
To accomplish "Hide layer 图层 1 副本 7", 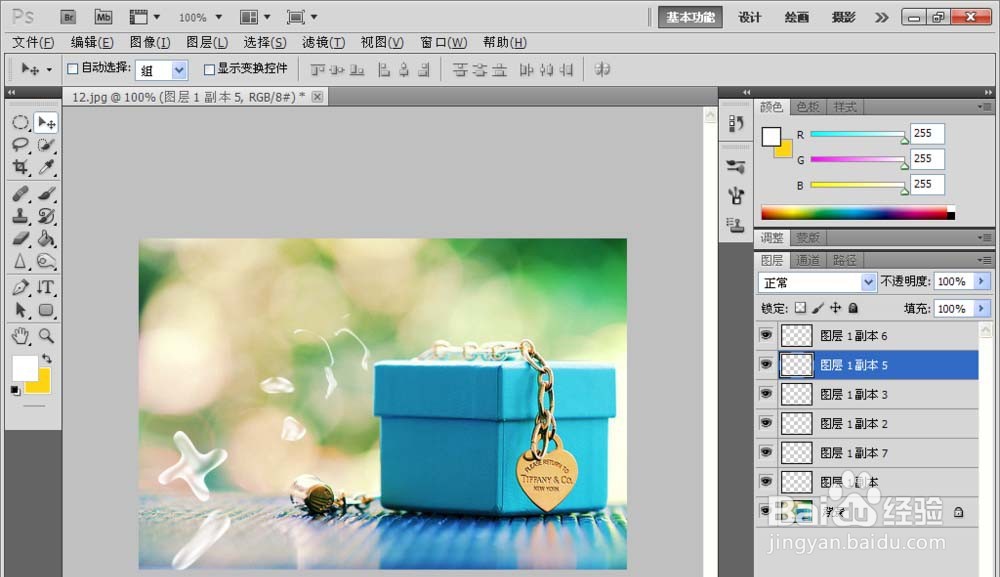I will pyautogui.click(x=766, y=452).
